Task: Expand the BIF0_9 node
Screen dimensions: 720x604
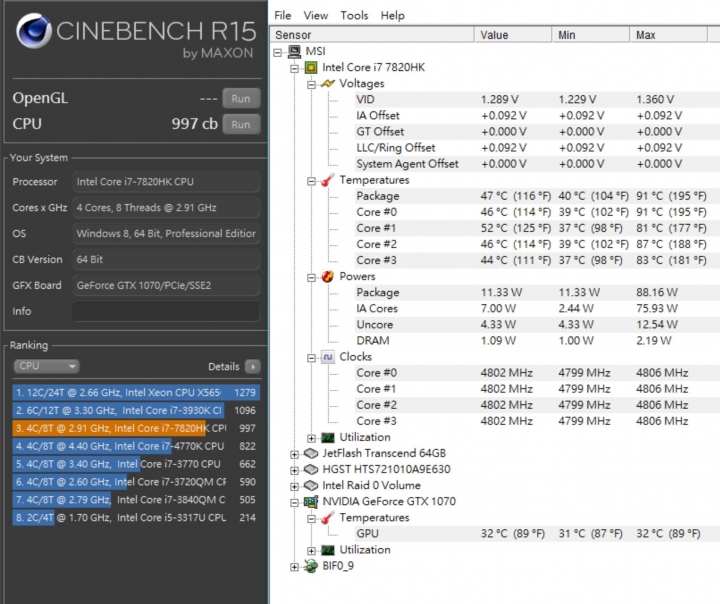Action: coord(294,567)
